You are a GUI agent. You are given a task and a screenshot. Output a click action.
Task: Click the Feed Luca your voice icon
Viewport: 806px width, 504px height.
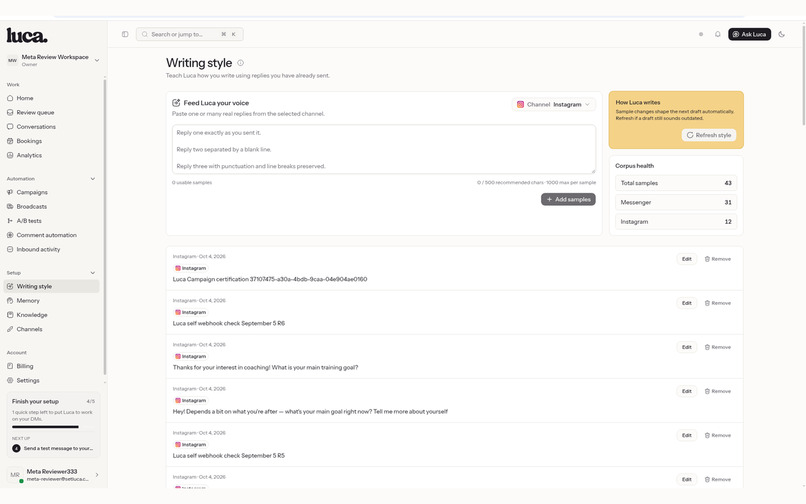176,103
